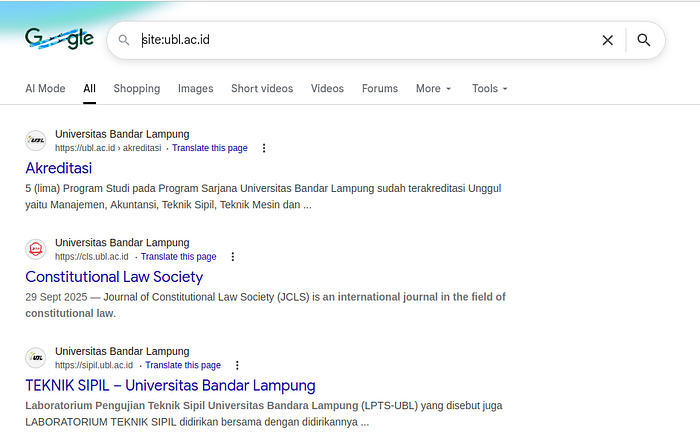700x439 pixels.
Task: Click URL https://ubl.ac.id › akreditasi
Action: tap(108, 148)
